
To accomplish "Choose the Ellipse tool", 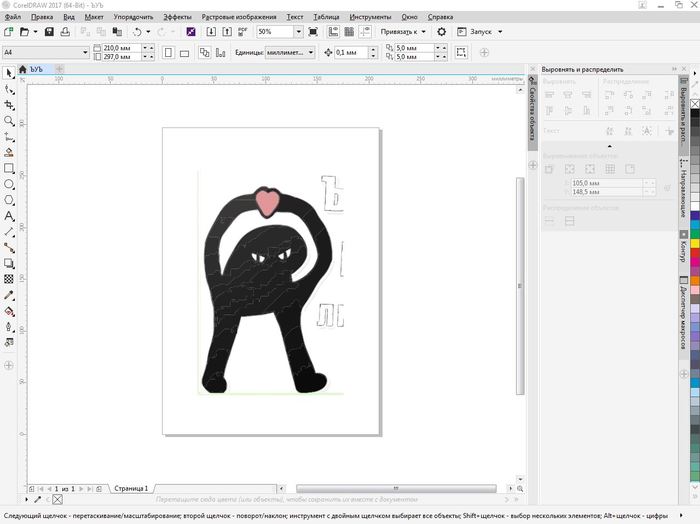I will tap(9, 184).
